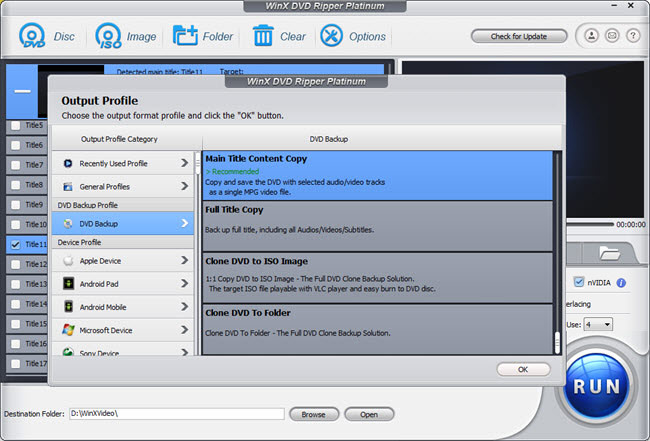Select Main Title Content Copy profile
Image resolution: width=650 pixels, height=441 pixels.
coord(377,176)
